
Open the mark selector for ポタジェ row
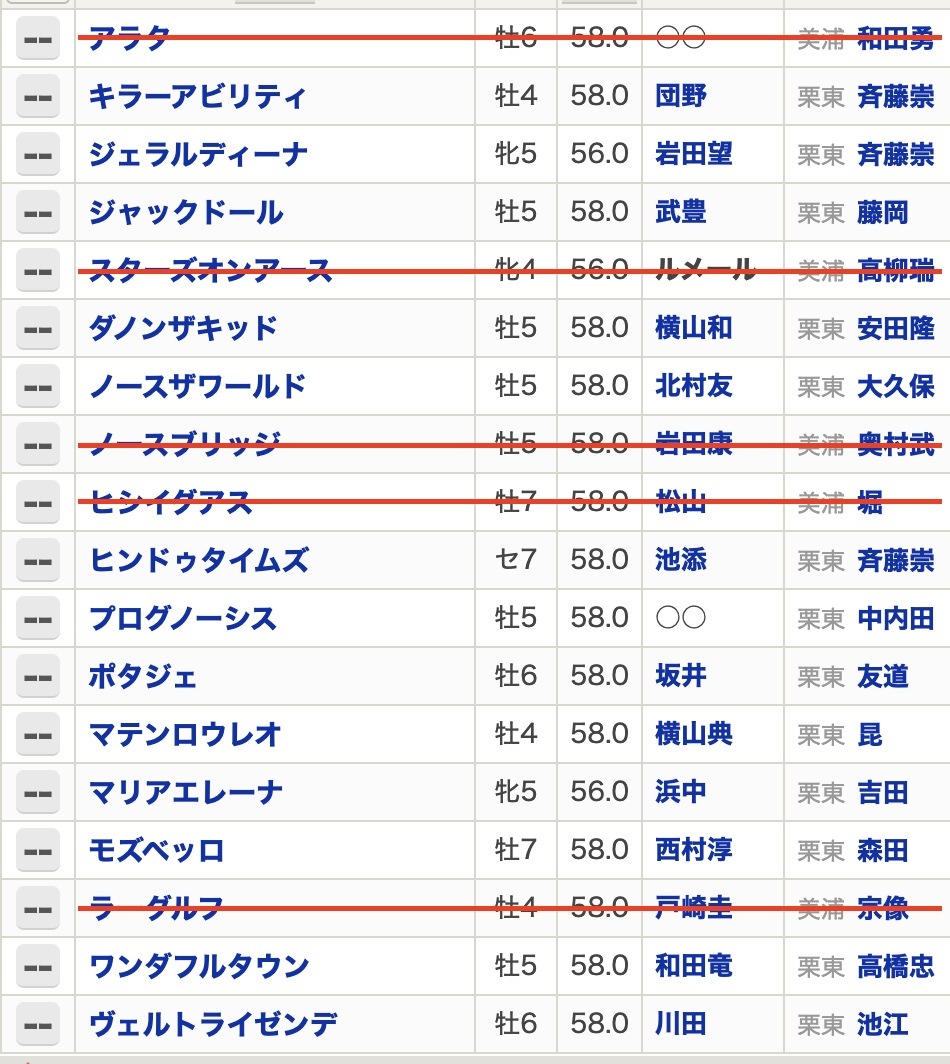37,677
